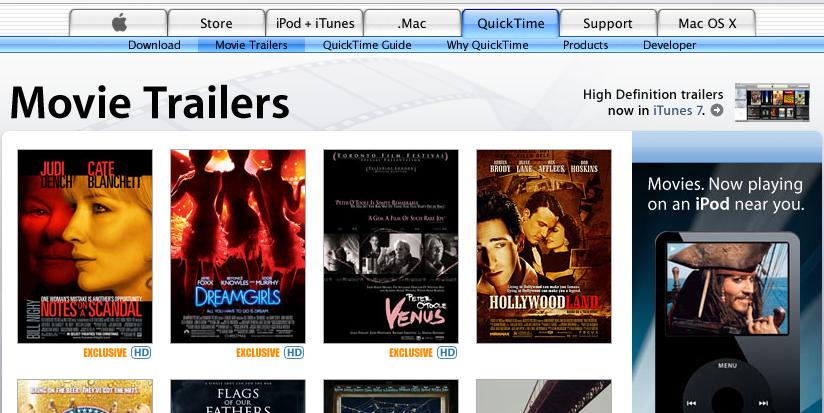Switch to the iPod + iTunes tab
This screenshot has width=824, height=413.
pos(313,23)
